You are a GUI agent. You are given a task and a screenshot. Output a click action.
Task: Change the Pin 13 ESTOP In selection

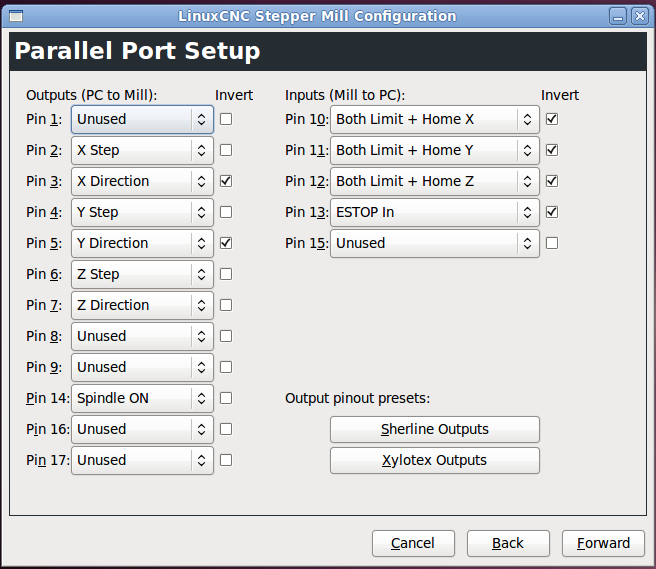click(x=435, y=212)
